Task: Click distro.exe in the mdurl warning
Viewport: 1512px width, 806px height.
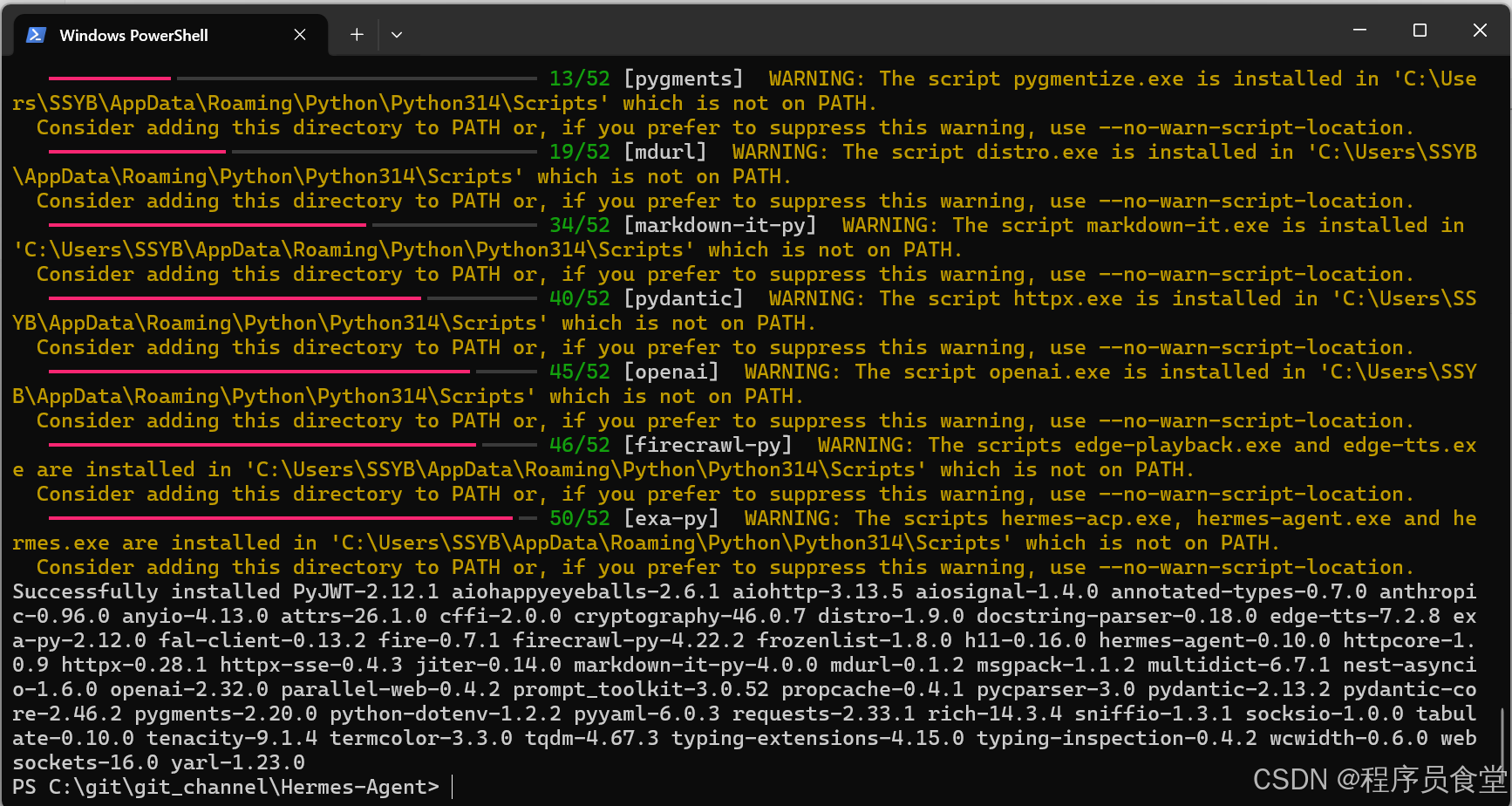Action: point(1038,152)
